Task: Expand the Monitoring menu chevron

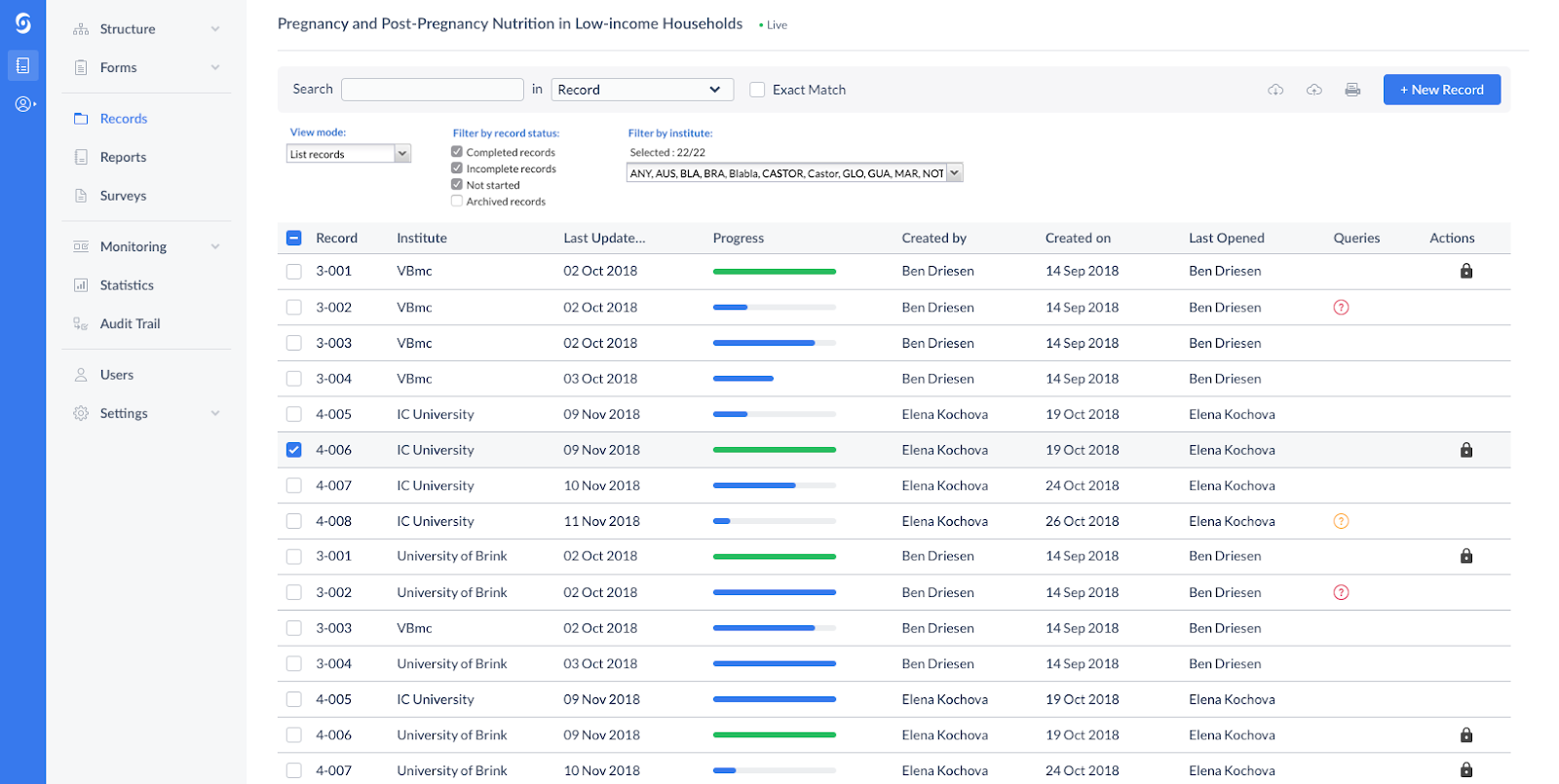Action: point(215,246)
